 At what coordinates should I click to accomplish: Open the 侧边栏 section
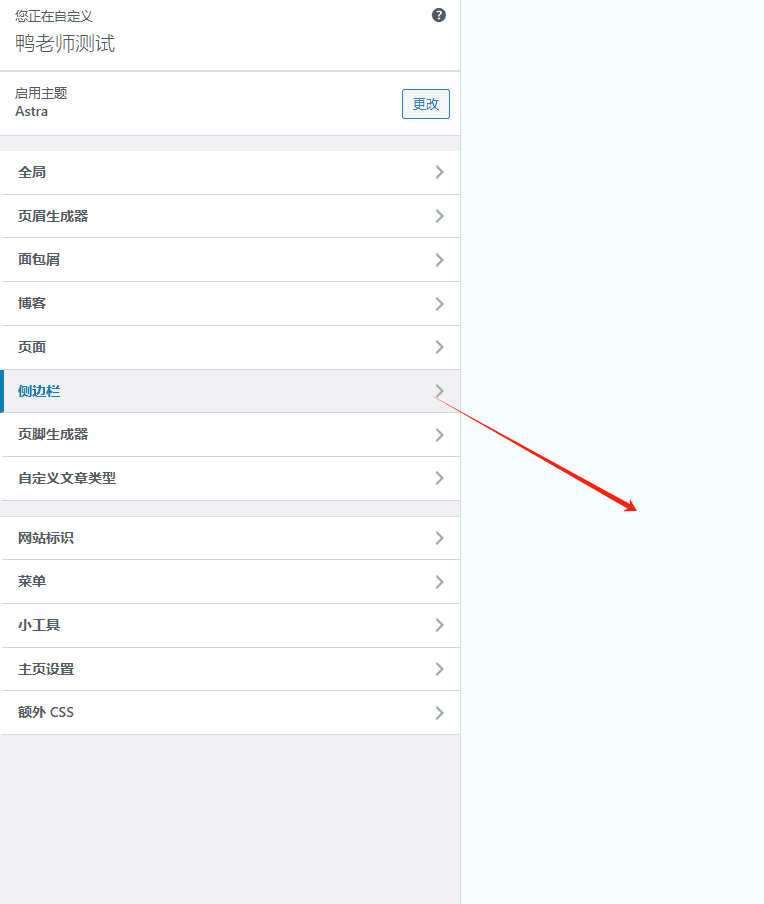(x=230, y=391)
